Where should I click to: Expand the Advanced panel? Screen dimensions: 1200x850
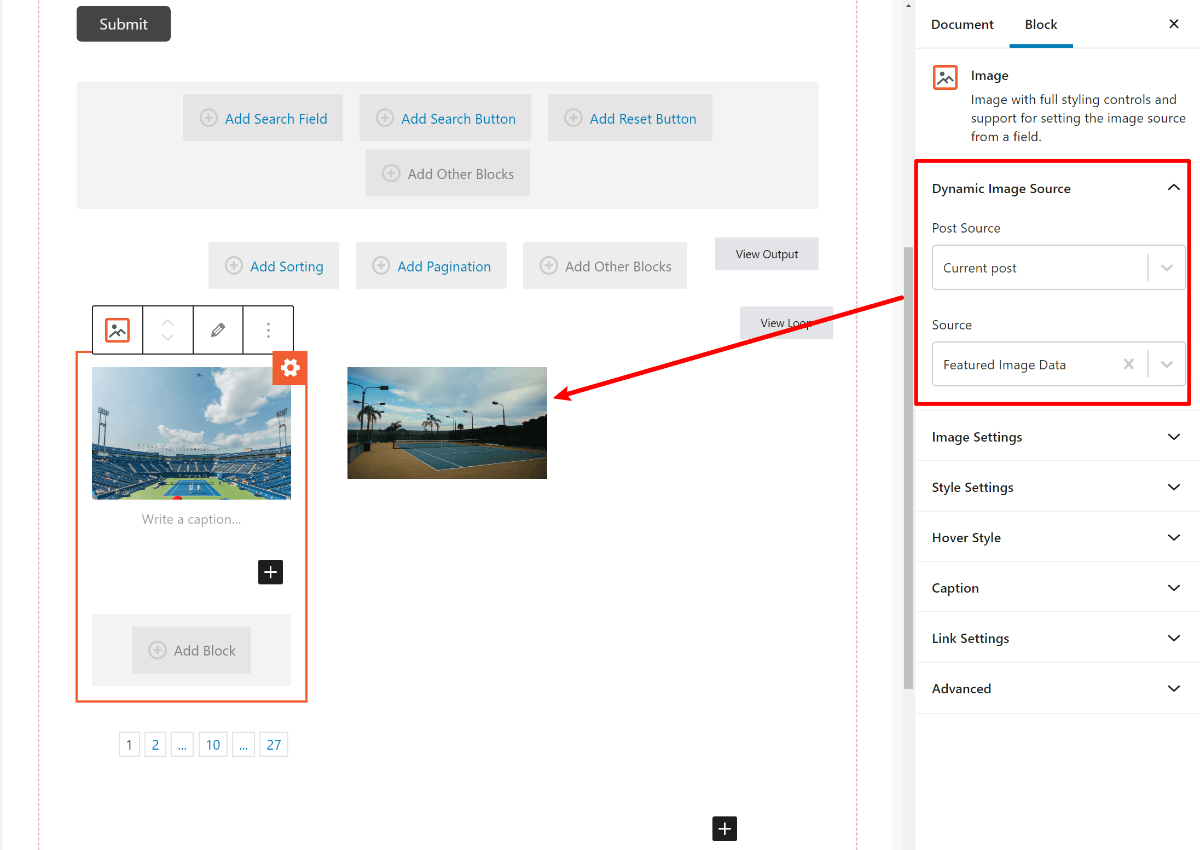(1058, 688)
